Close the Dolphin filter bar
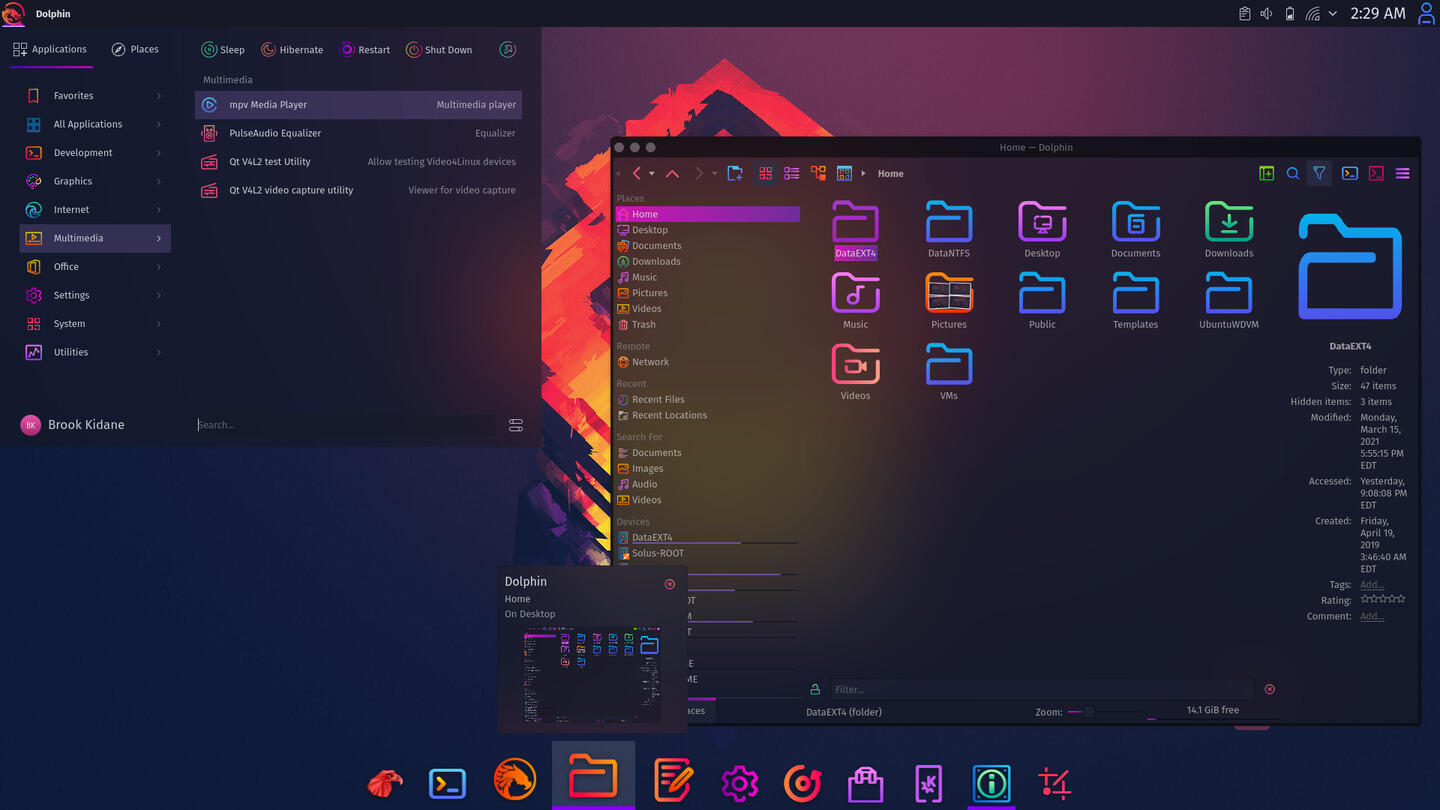The width and height of the screenshot is (1440, 810). click(x=1270, y=689)
